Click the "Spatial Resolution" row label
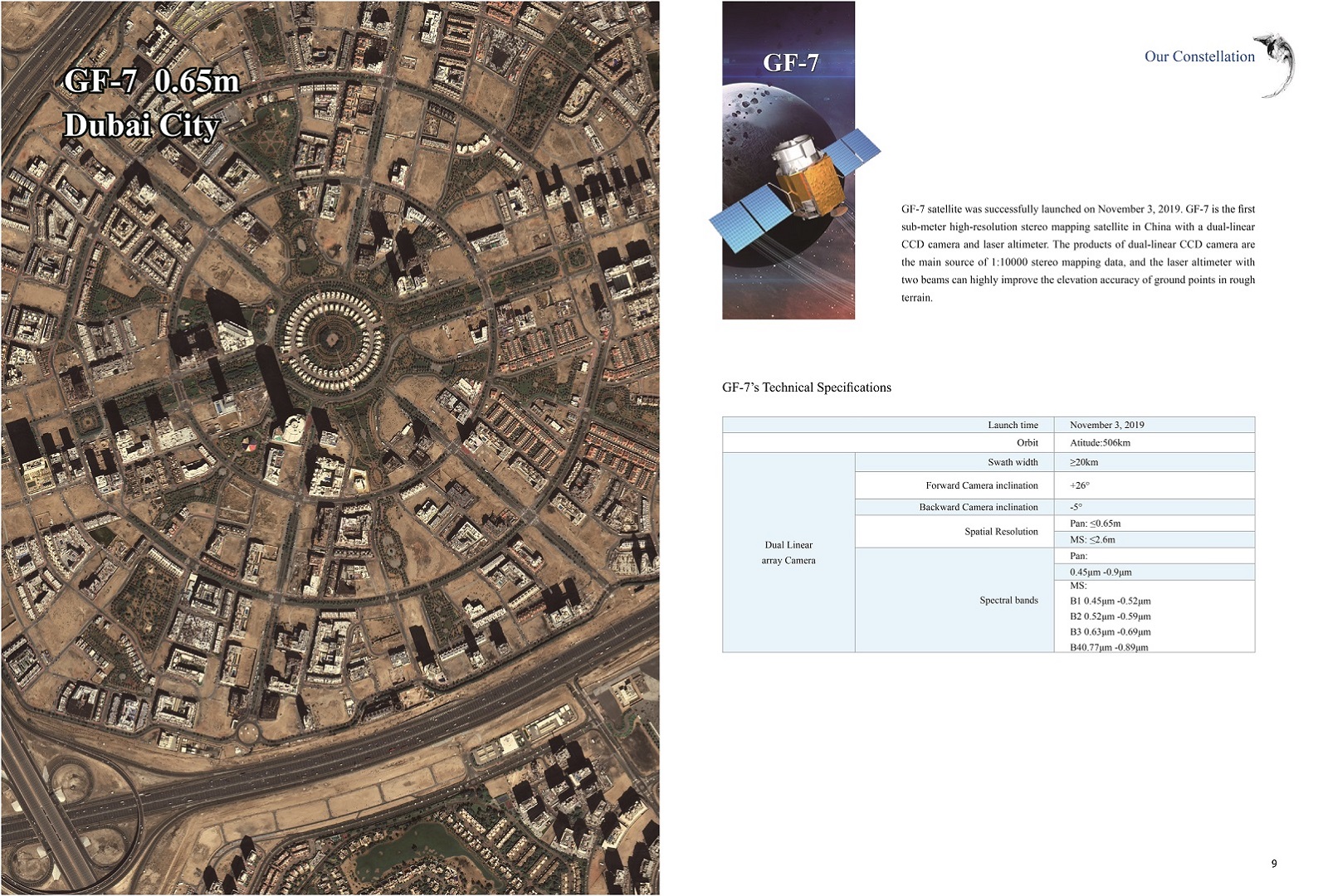The image size is (1318, 896). pyautogui.click(x=1001, y=532)
